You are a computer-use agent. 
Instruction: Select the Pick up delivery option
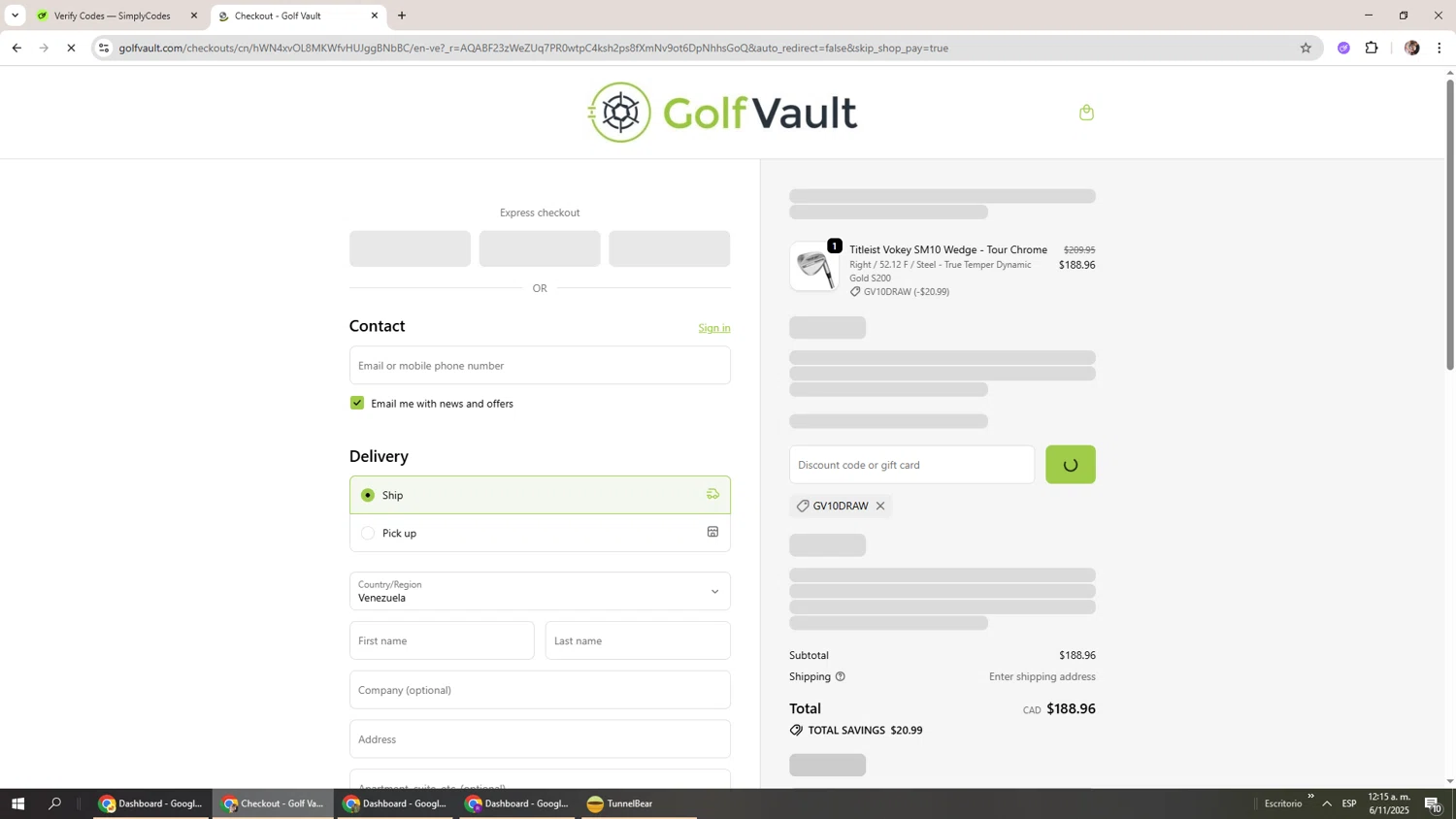(x=540, y=533)
